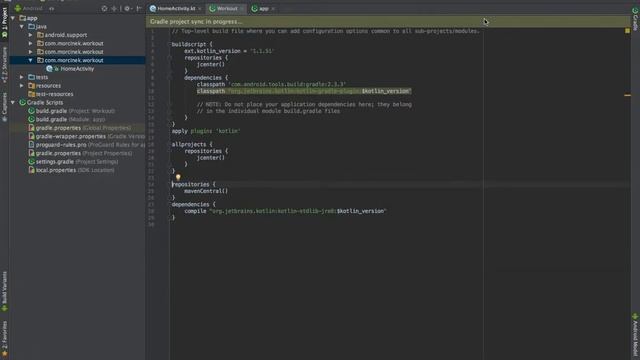Image resolution: width=640 pixels, height=360 pixels.
Task: Open proguard-rules.pro file
Action: click(x=87, y=145)
